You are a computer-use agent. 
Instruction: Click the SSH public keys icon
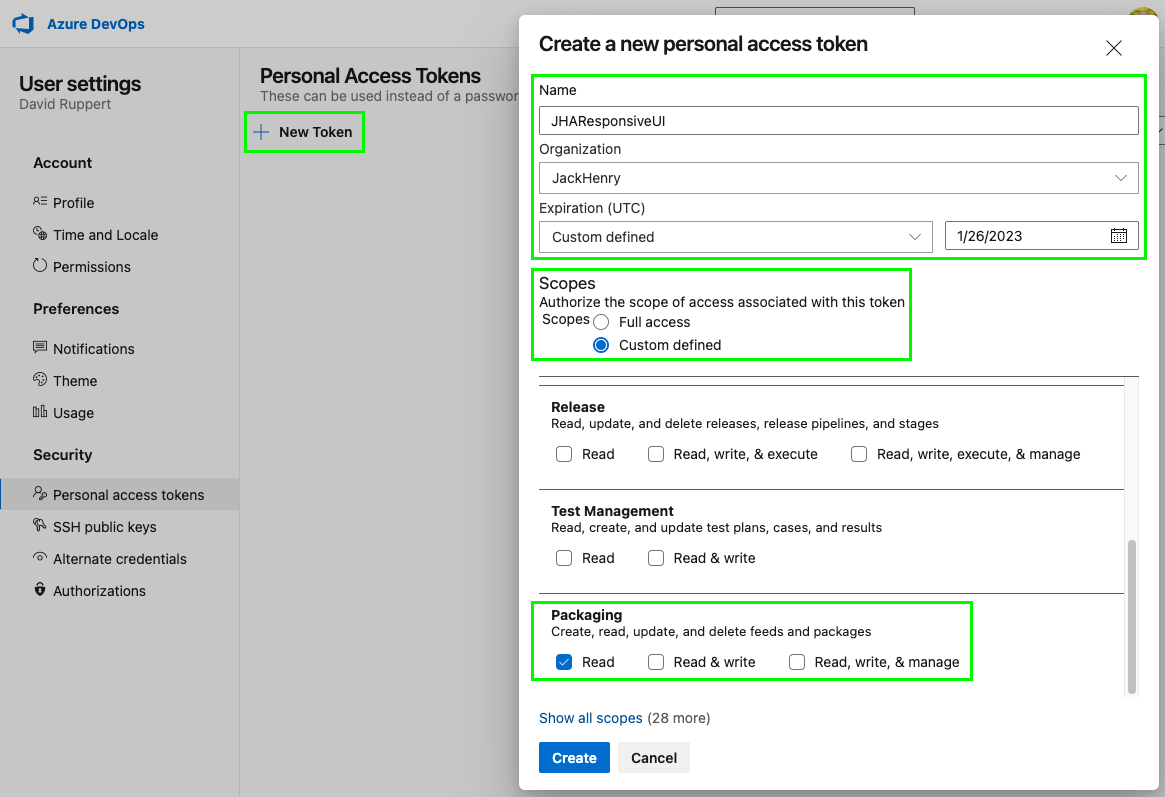(40, 526)
